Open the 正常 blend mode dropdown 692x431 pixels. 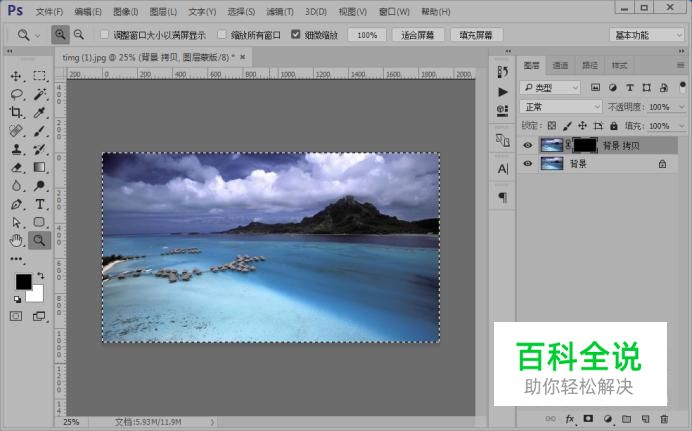pos(562,107)
